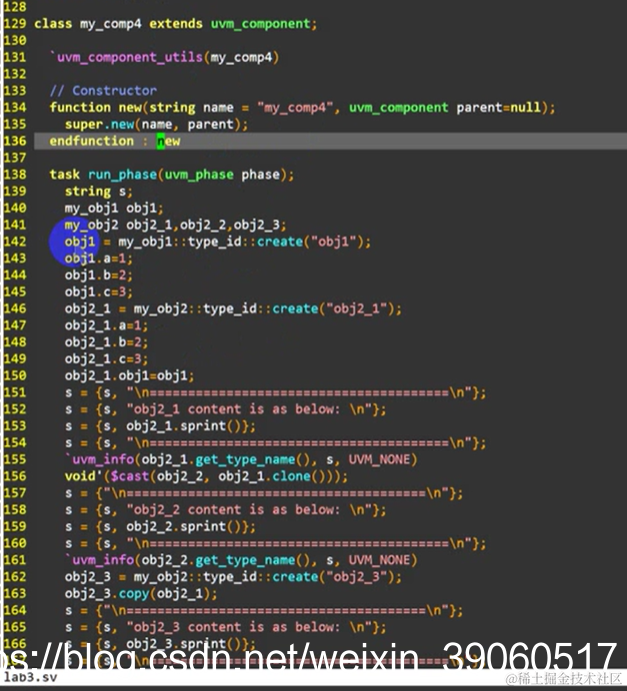
Task: Click `uvm_info(obj2_2.get_type_name() line
Action: tap(241, 560)
